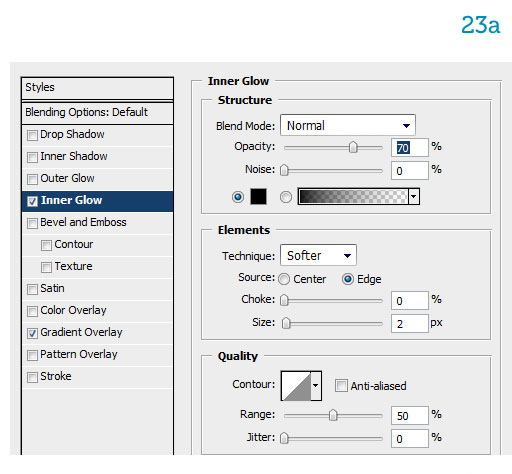Click the Size slider handle
Viewport: 512px width, 474px height.
tap(286, 323)
